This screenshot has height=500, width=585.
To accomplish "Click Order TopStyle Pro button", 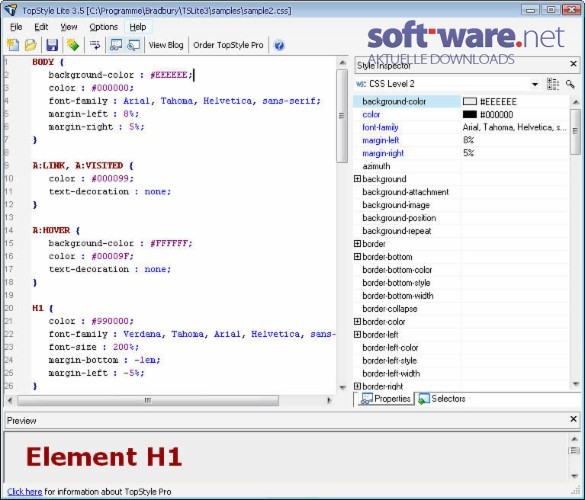I will point(228,45).
